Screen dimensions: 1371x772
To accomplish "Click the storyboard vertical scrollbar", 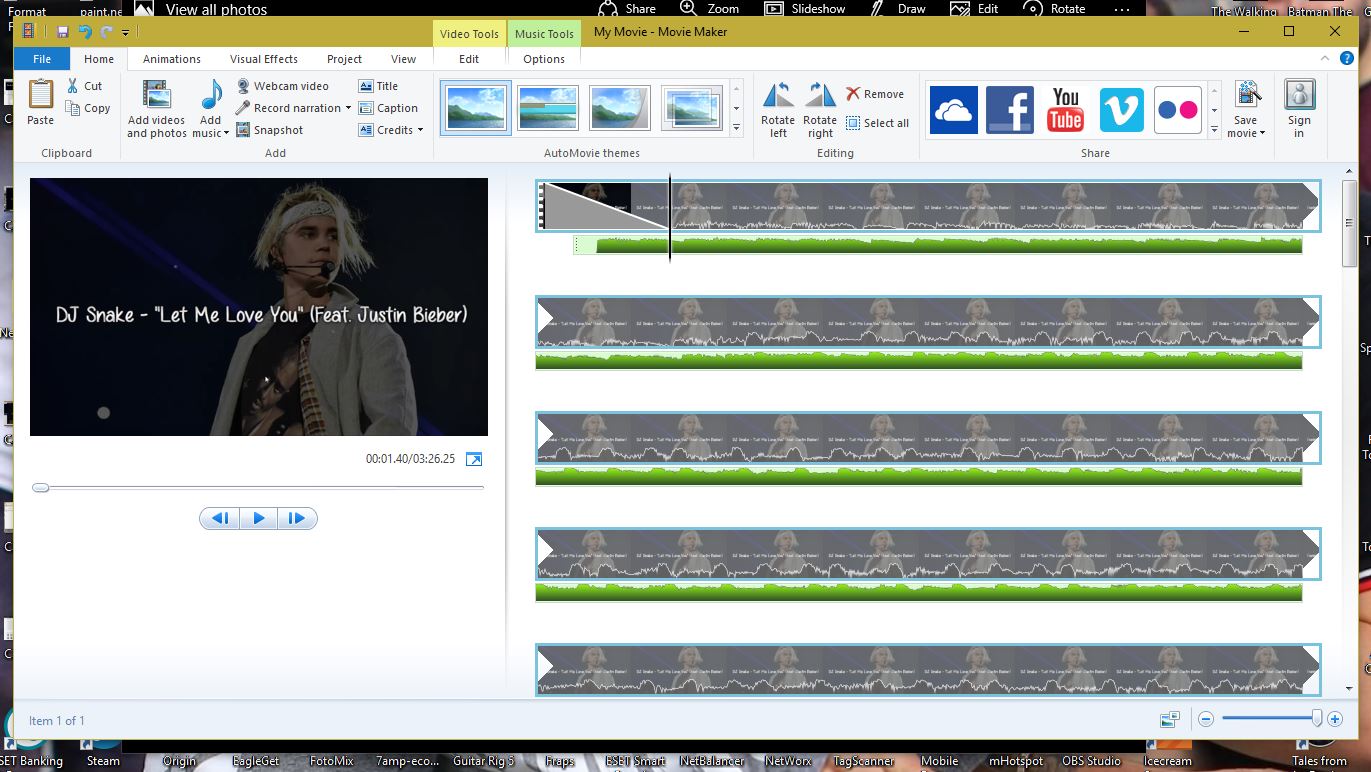I will tap(1350, 223).
